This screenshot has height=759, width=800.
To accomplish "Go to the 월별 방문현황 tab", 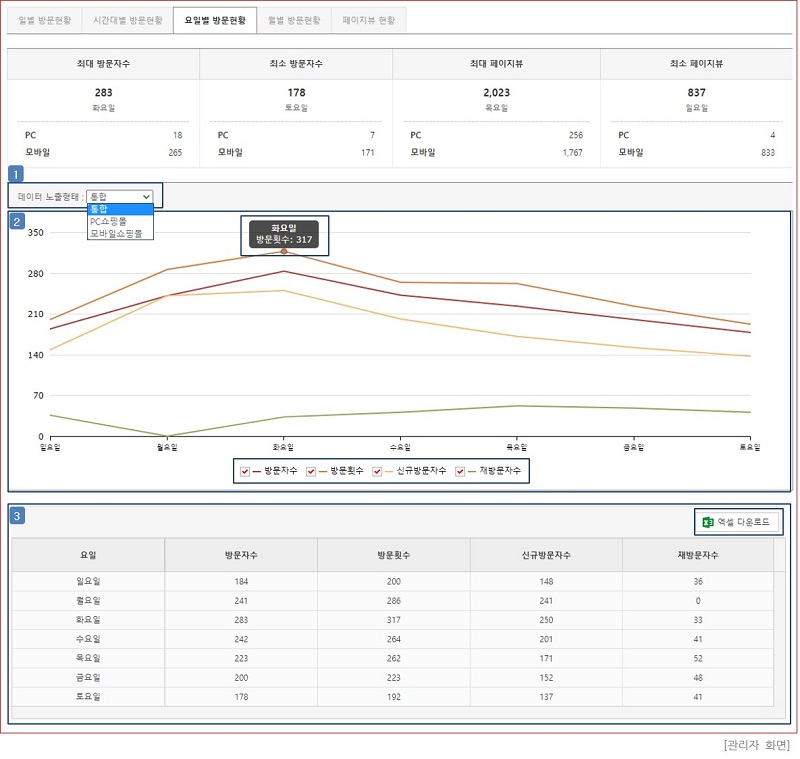I will [294, 20].
